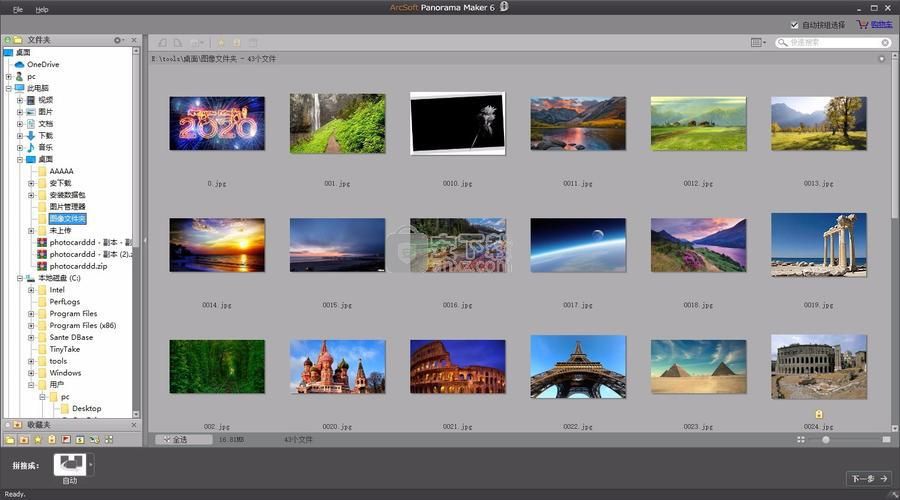The width and height of the screenshot is (900, 500).
Task: Select OneDrive in the folder tree
Action: [x=42, y=64]
